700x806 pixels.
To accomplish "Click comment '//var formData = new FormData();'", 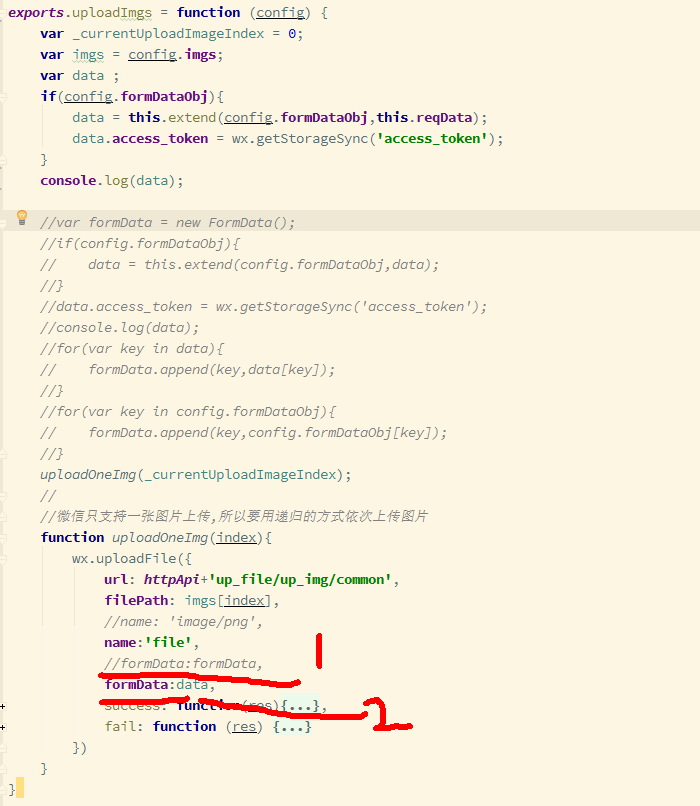I will point(168,223).
